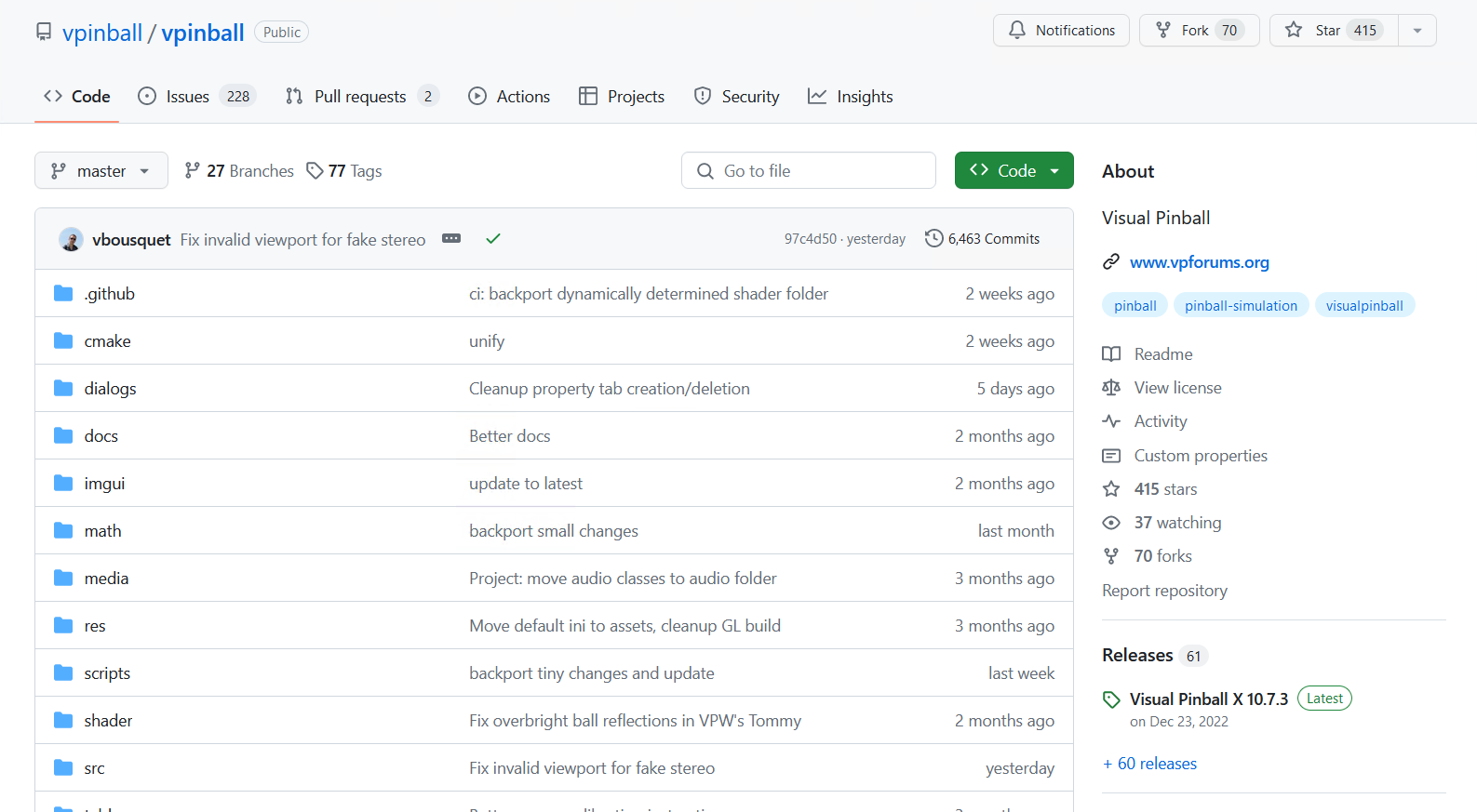
Task: Switch to the Code tab
Action: pyautogui.click(x=77, y=97)
